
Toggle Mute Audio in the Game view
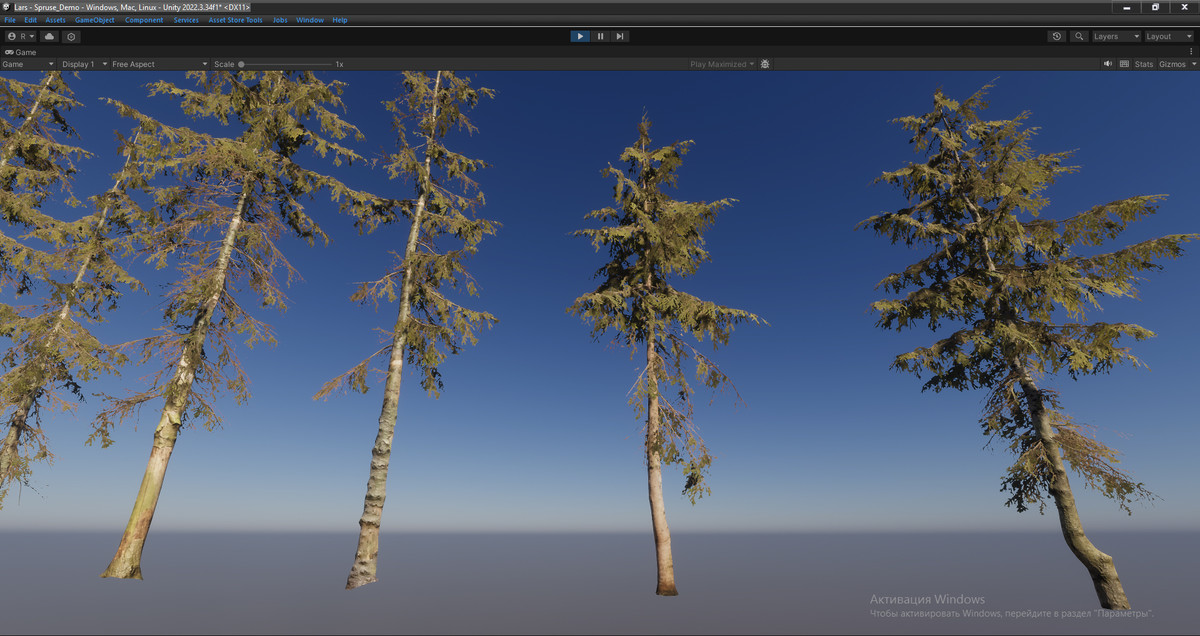coord(1107,63)
